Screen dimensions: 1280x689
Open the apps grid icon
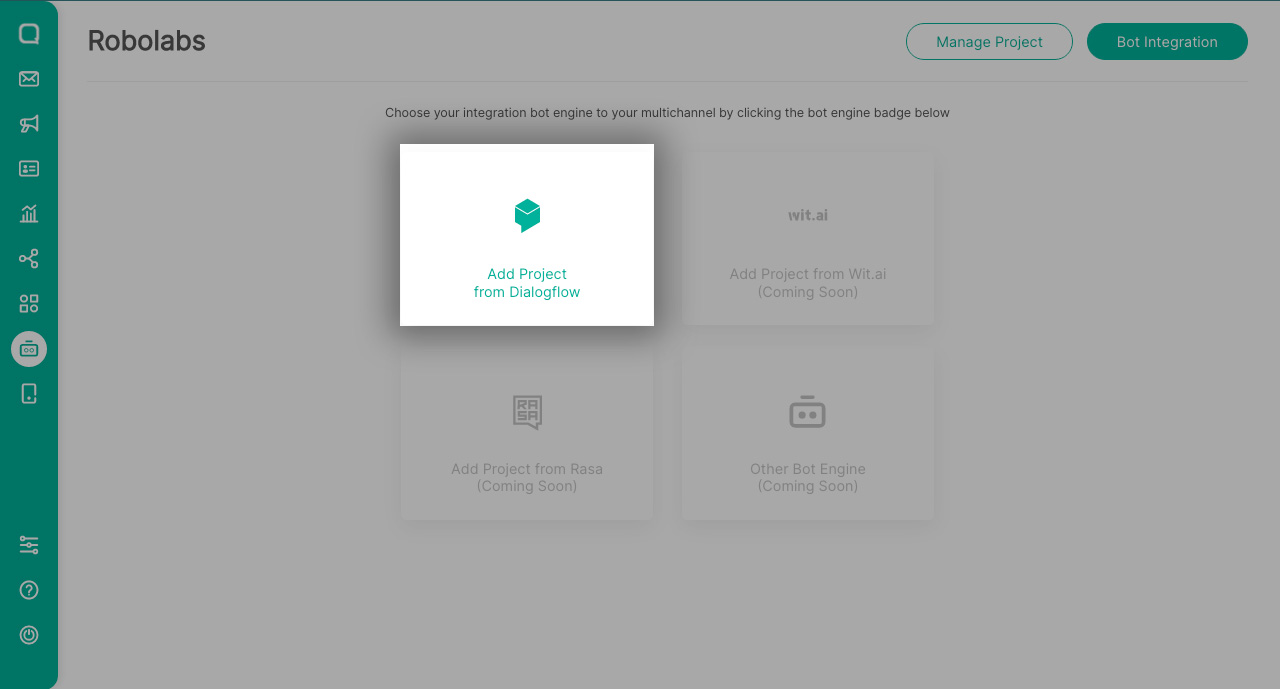(28, 302)
